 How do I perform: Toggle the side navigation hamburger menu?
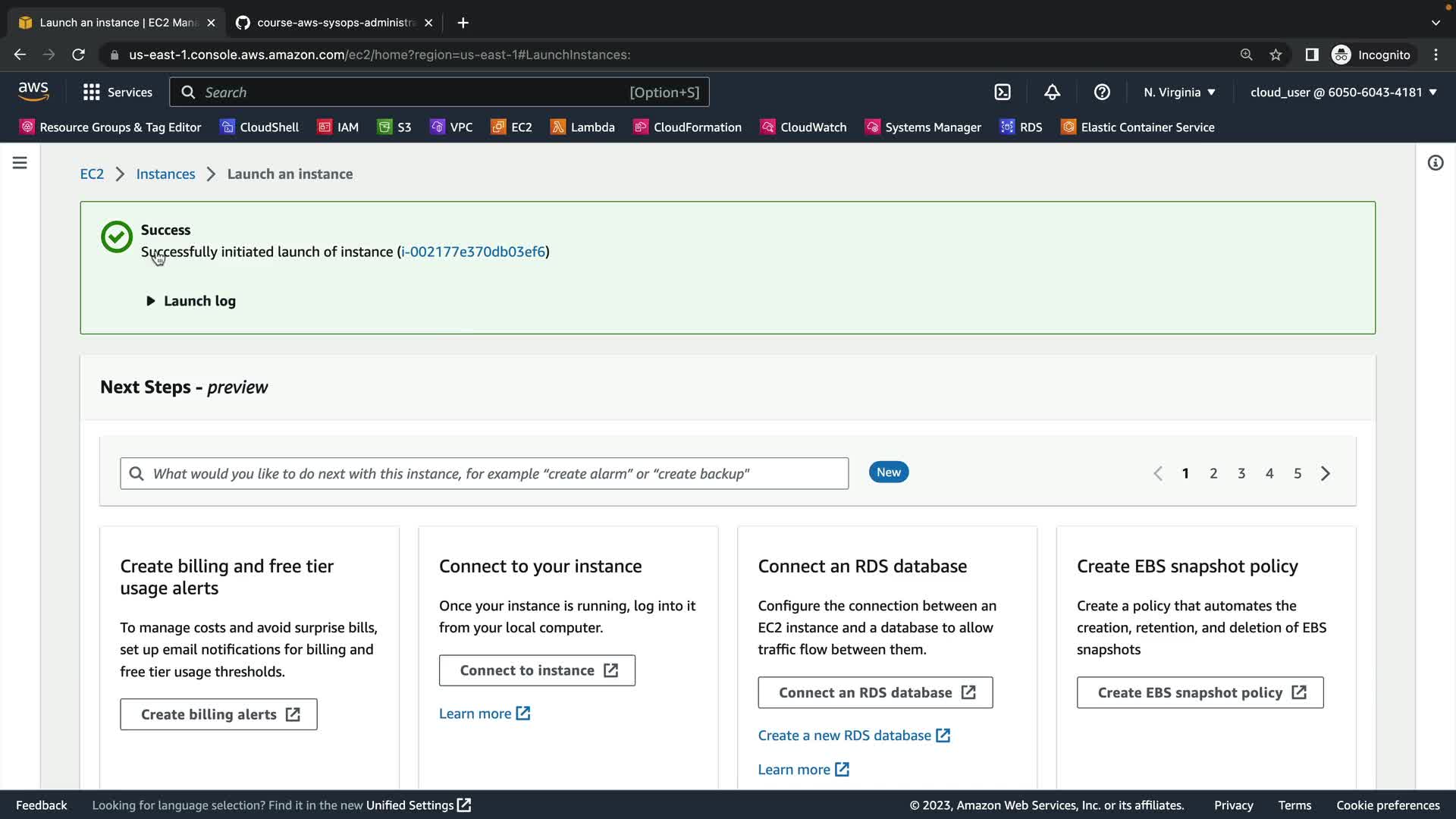20,163
